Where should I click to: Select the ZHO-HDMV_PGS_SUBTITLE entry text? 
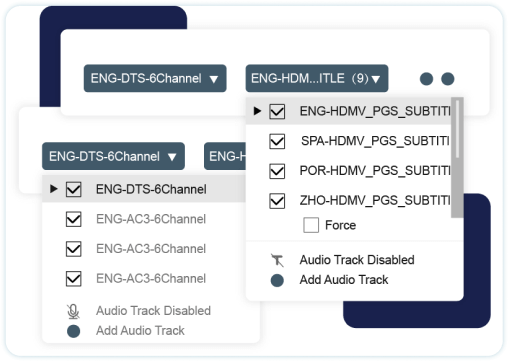click(x=375, y=200)
